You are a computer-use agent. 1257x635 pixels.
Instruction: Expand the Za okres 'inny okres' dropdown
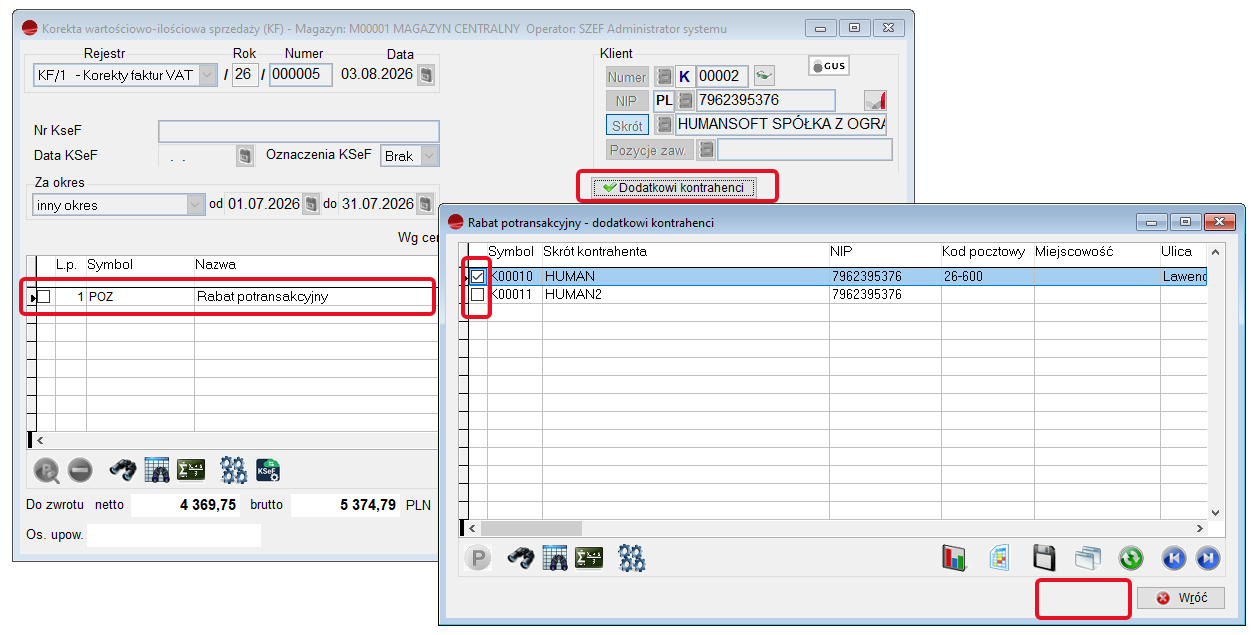(195, 205)
